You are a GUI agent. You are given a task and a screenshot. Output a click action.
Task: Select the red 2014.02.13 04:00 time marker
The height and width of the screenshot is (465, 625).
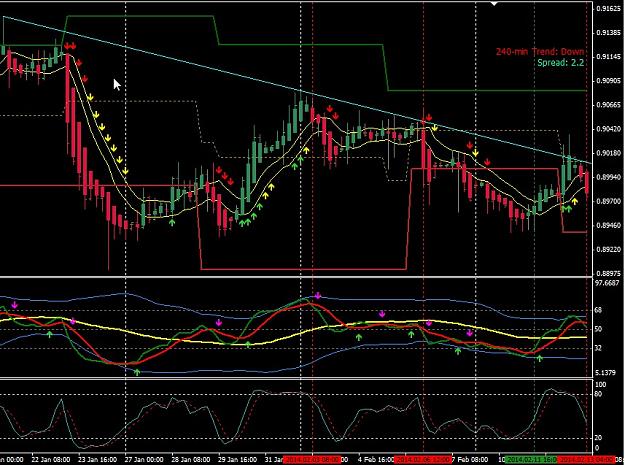[x=586, y=459]
